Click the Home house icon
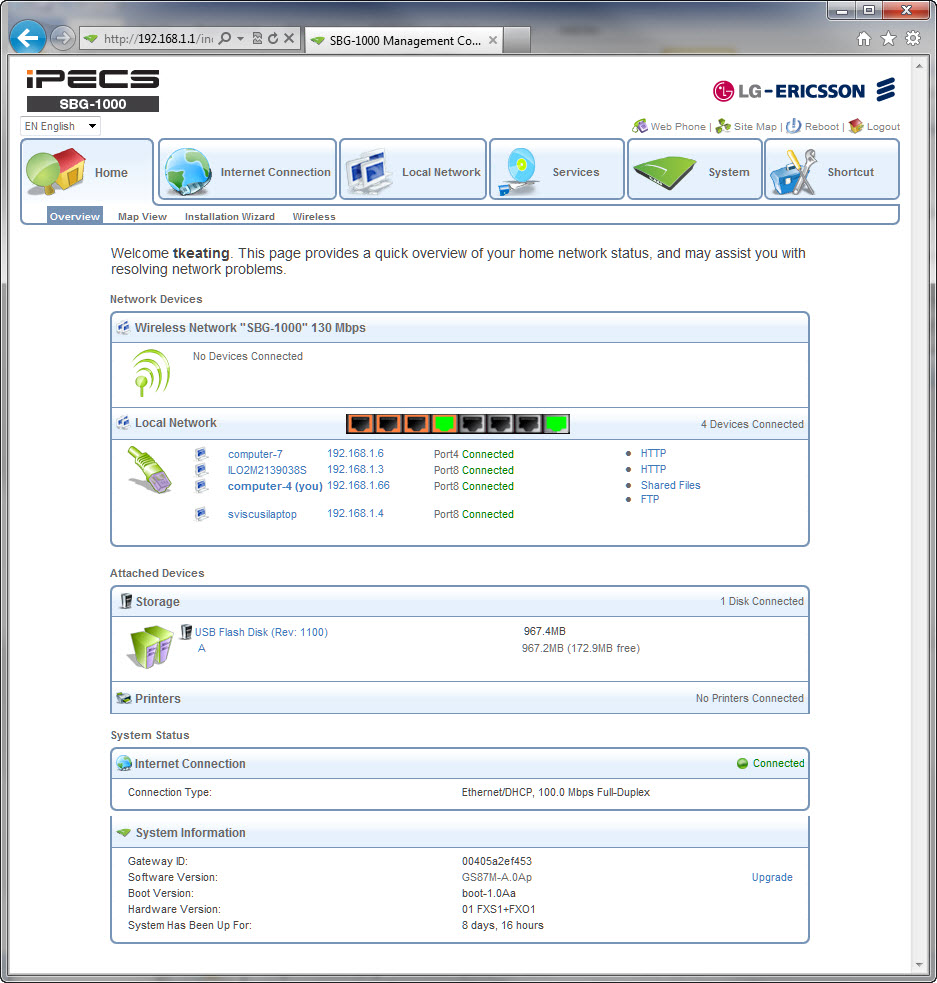Image resolution: width=937 pixels, height=983 pixels. click(55, 170)
